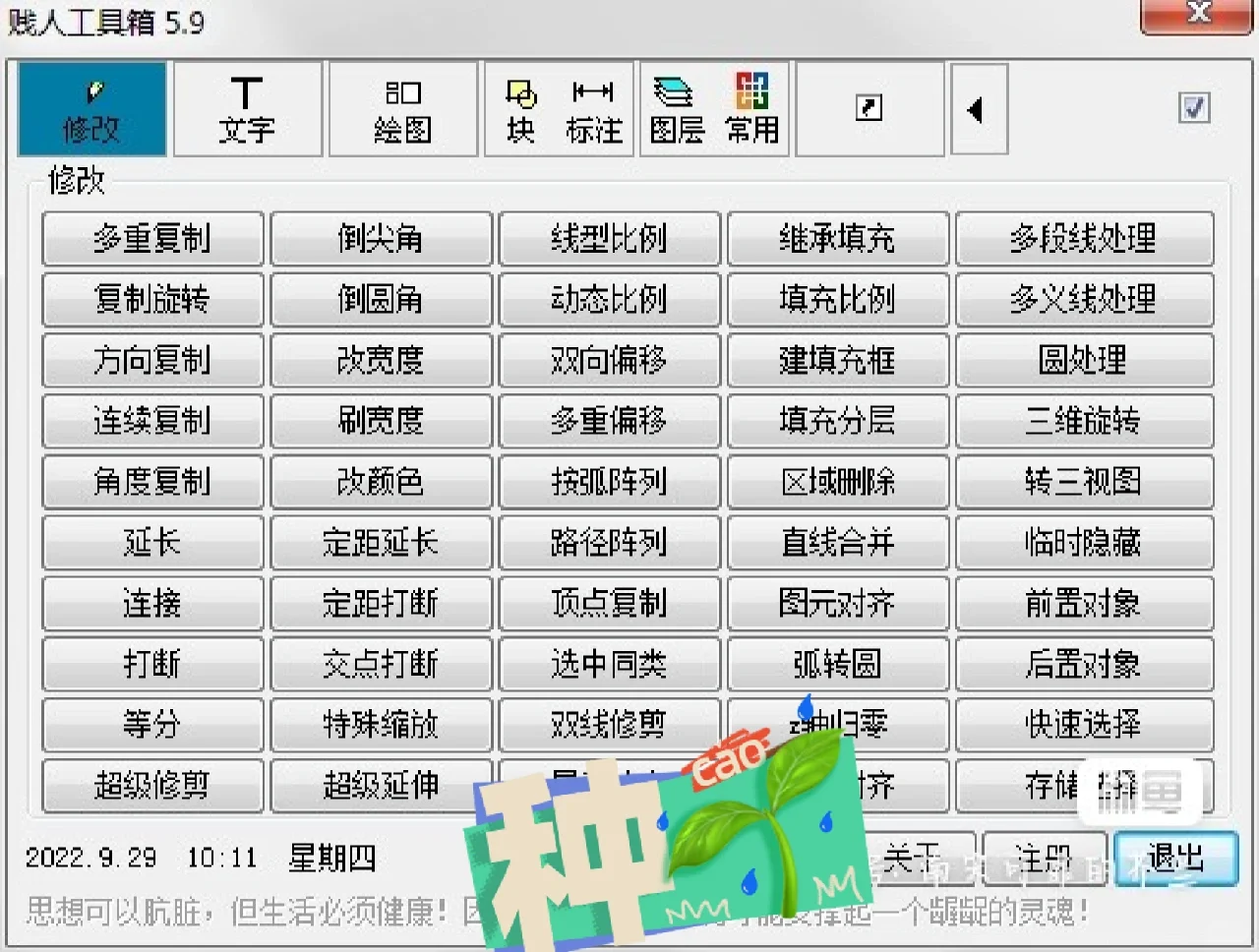
Task: Click the 多重复制 button
Action: (152, 239)
